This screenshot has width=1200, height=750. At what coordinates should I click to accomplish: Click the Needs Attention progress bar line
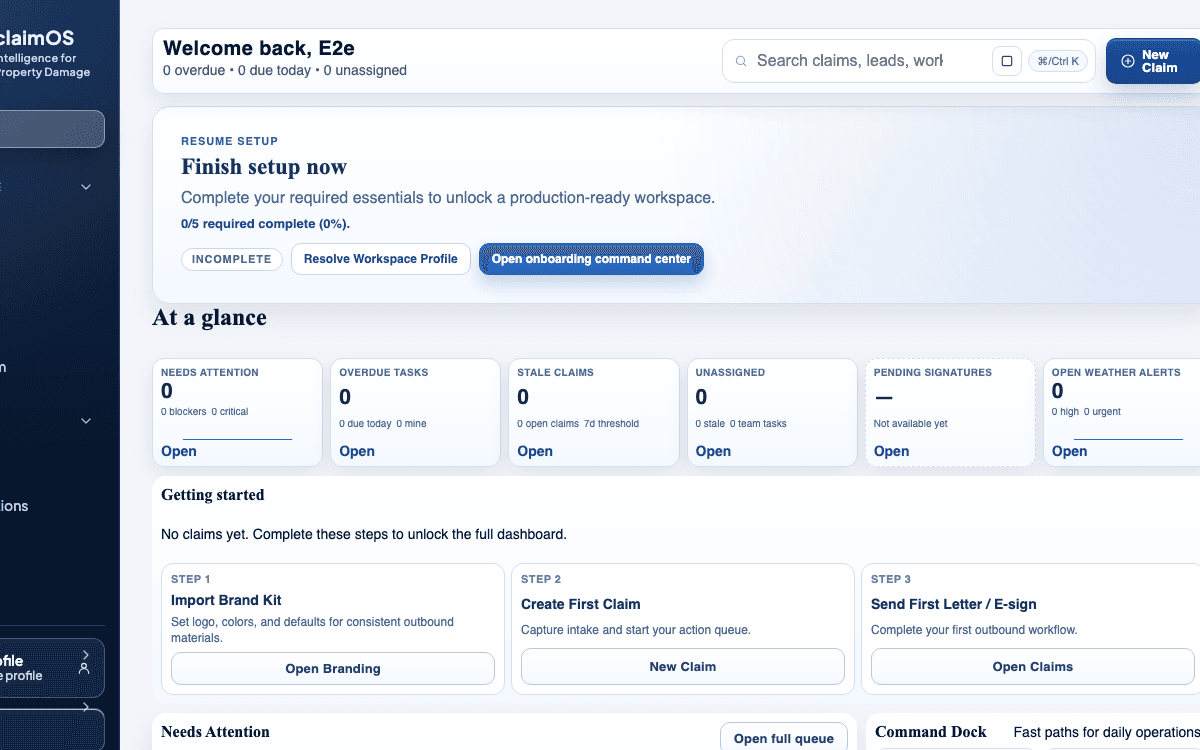click(x=237, y=438)
